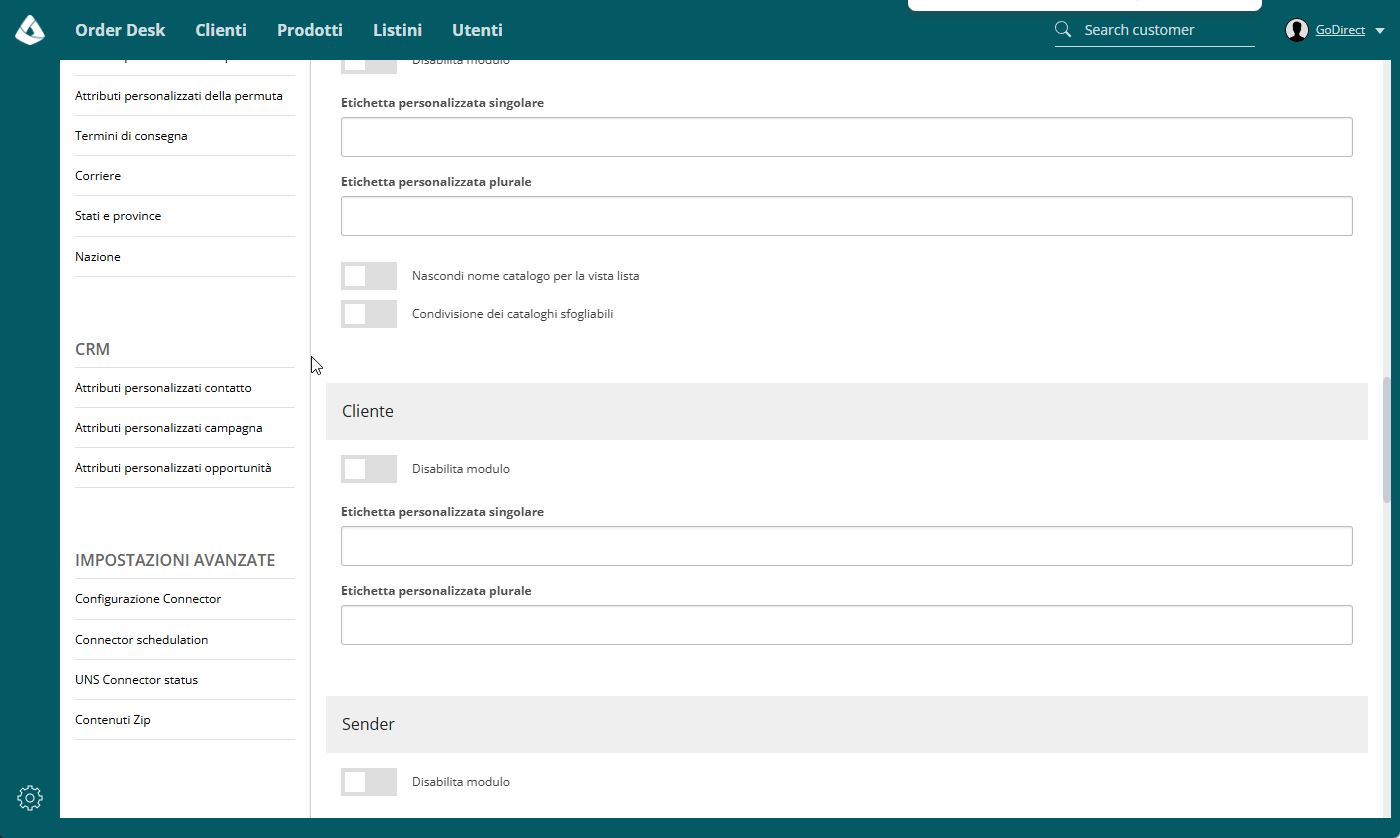Click the GoDirect user avatar icon
Viewport: 1400px width, 838px height.
point(1297,30)
